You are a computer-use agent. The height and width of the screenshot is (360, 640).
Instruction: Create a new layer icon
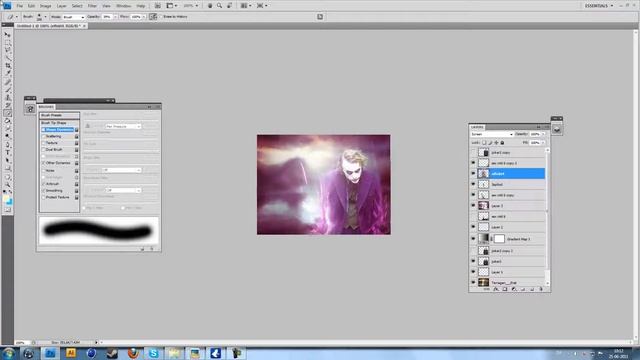pyautogui.click(x=532, y=289)
